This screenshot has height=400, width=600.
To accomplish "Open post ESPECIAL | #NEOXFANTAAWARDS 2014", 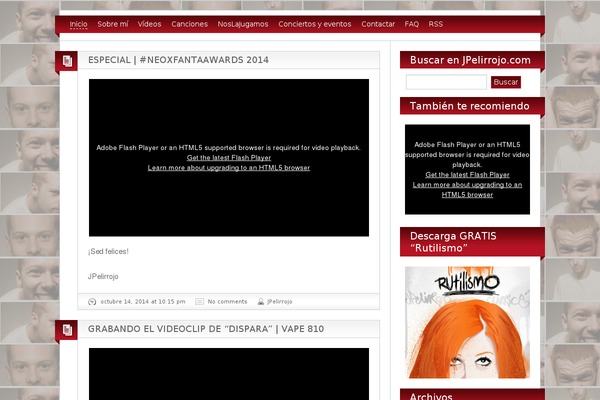I will (x=178, y=60).
